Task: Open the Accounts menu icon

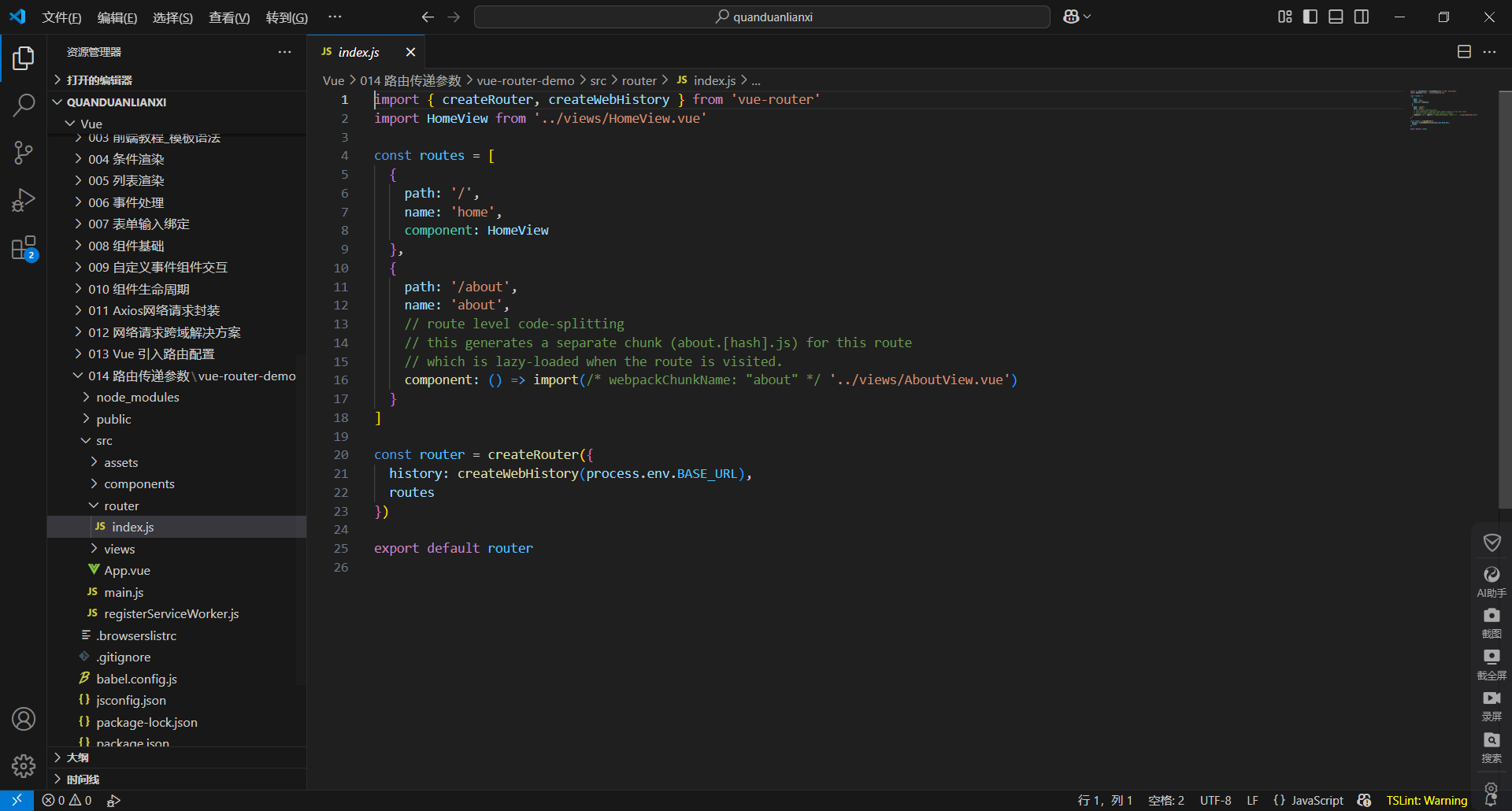Action: pyautogui.click(x=24, y=719)
